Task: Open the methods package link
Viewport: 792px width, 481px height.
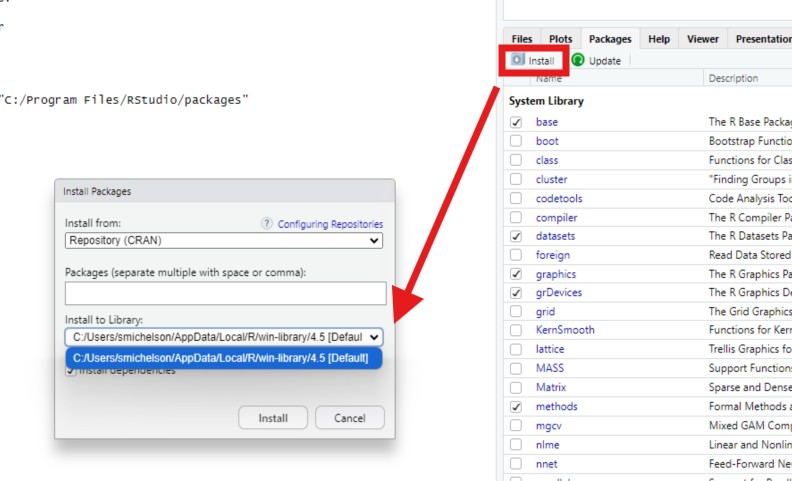Action: 557,406
